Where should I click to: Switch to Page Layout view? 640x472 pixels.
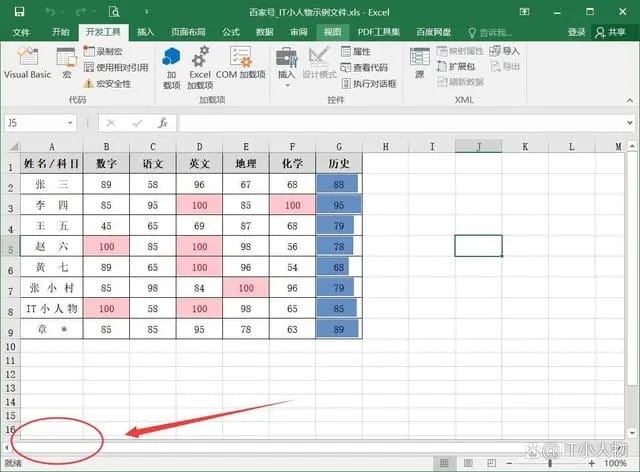coord(468,463)
